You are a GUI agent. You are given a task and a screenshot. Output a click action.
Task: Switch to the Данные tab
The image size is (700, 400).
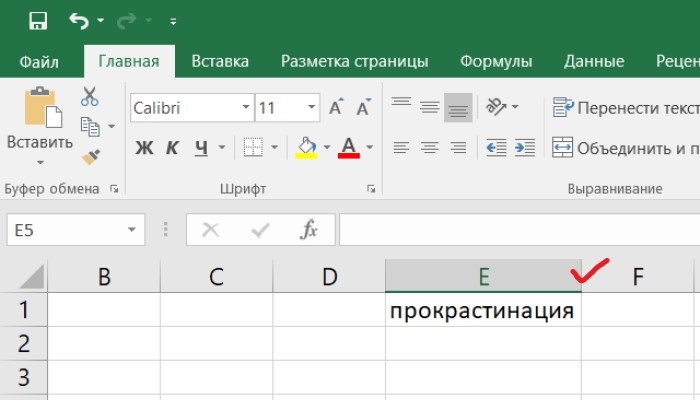pos(594,61)
